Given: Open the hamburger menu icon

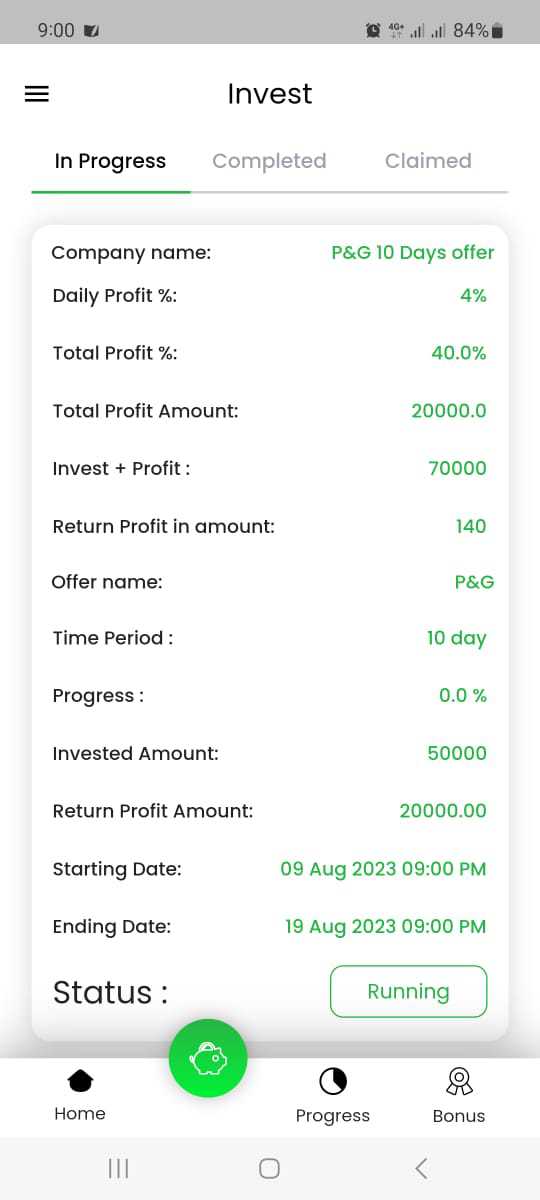Looking at the screenshot, I should pos(37,94).
